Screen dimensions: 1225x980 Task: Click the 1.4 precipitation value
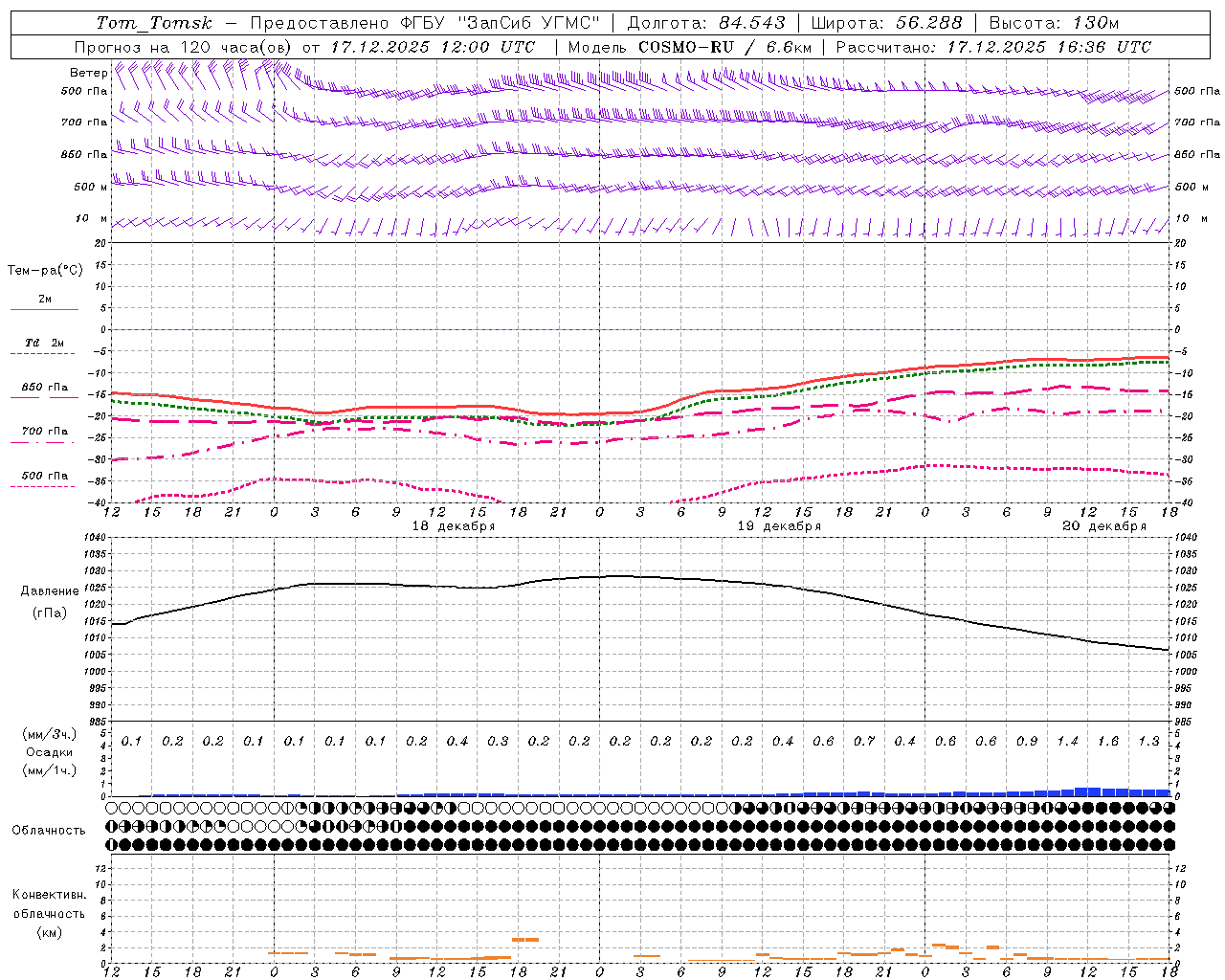(x=1067, y=742)
